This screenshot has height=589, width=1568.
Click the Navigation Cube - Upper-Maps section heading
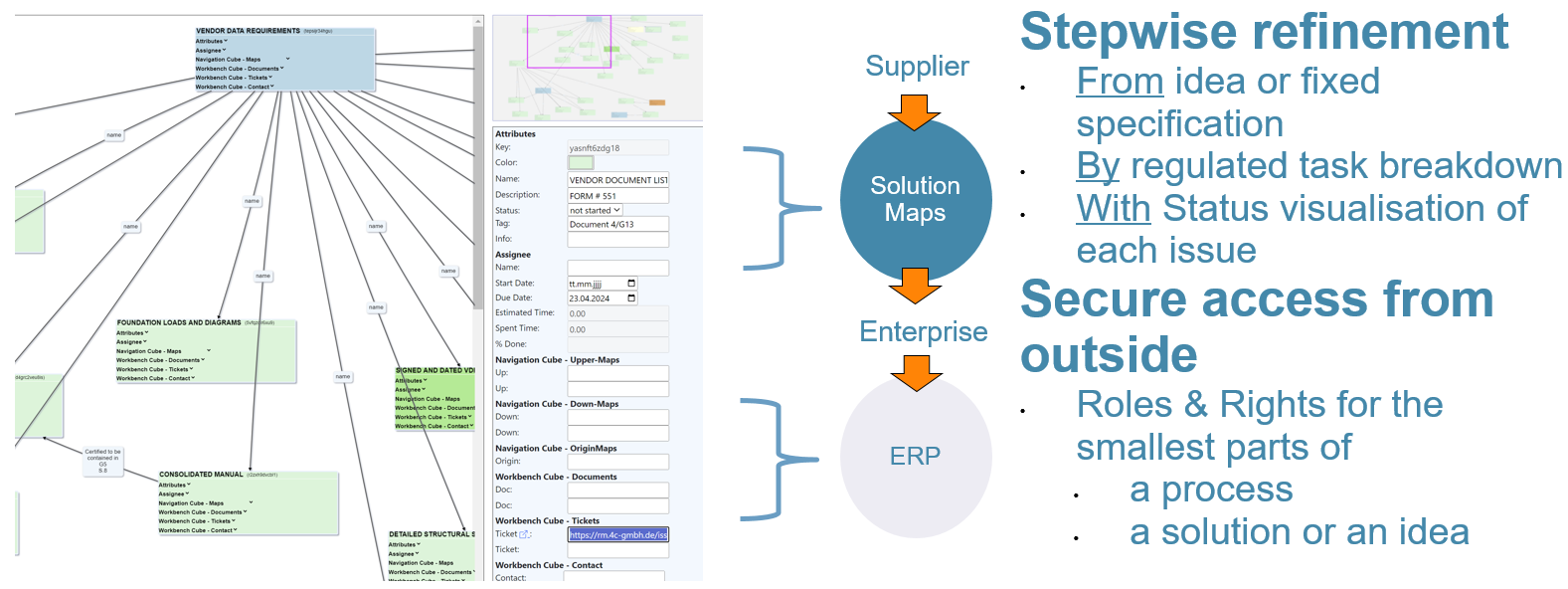[557, 360]
